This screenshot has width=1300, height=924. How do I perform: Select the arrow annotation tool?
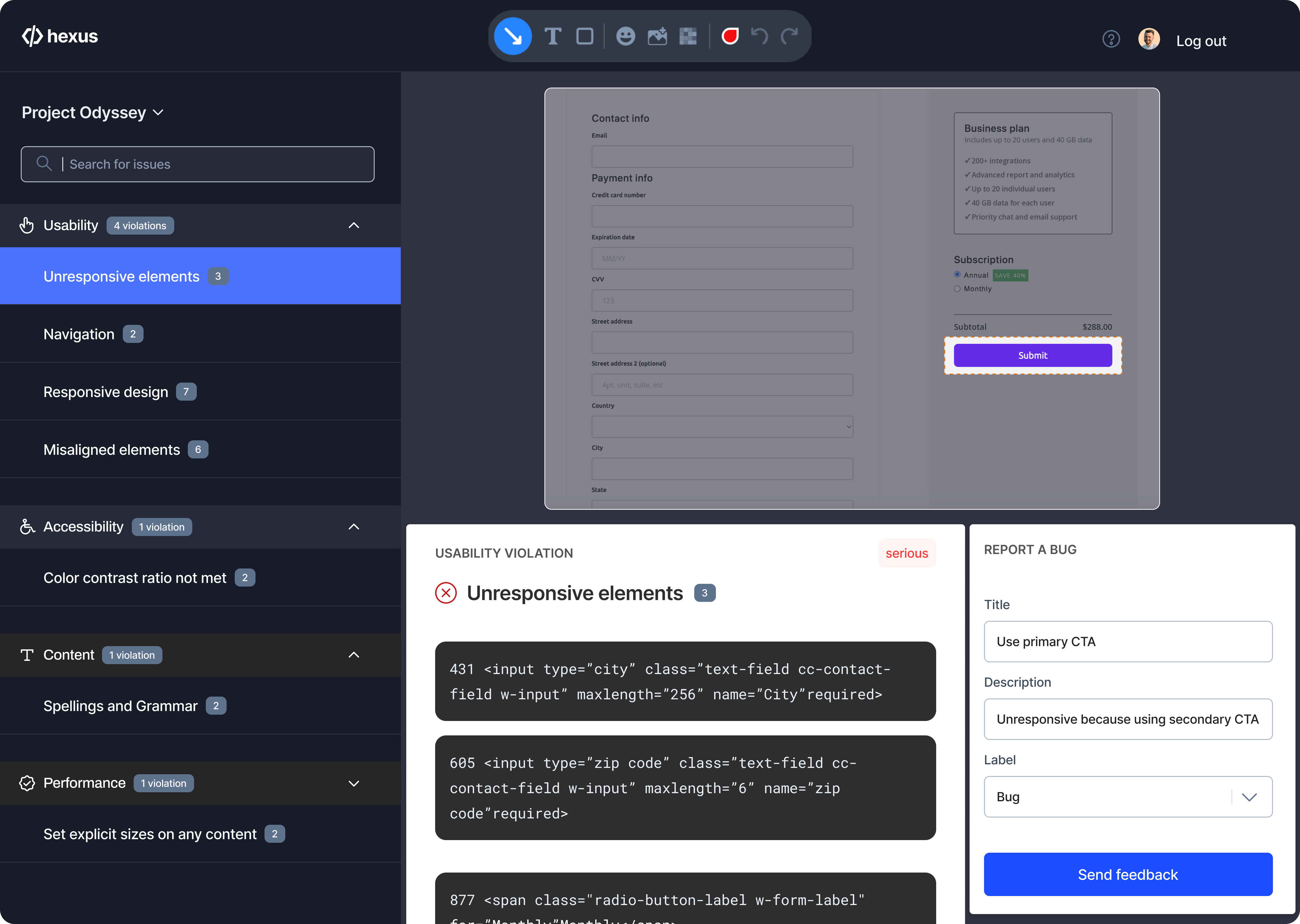pyautogui.click(x=513, y=36)
